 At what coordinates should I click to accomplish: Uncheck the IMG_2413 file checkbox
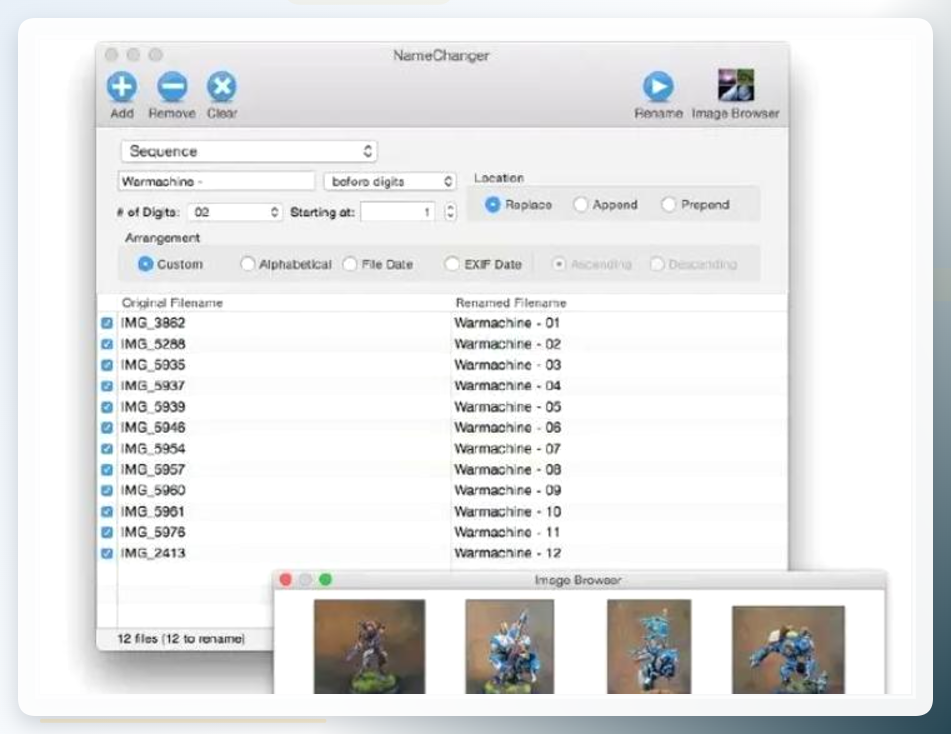[x=107, y=553]
